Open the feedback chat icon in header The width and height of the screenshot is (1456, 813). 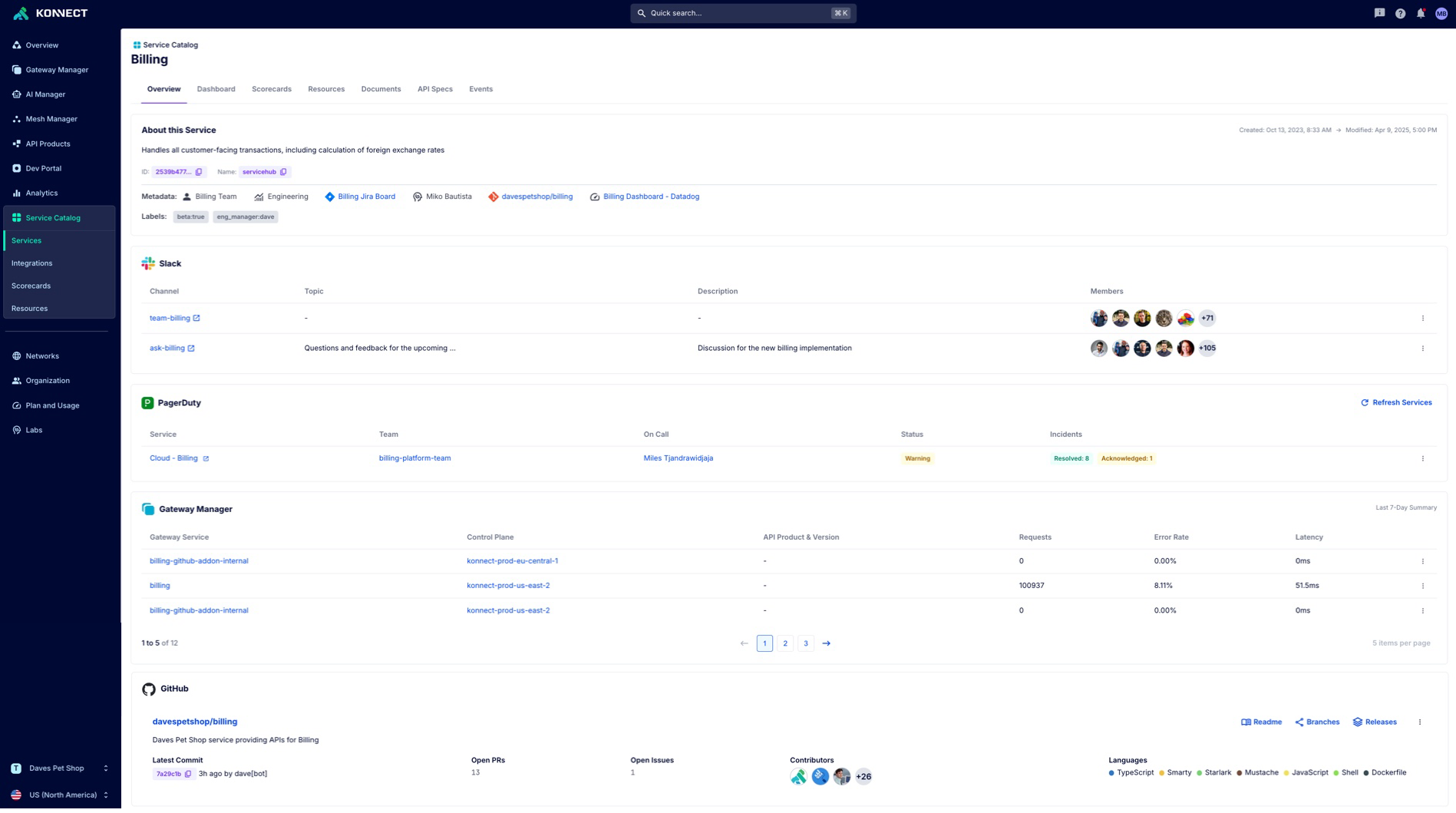pos(1379,13)
